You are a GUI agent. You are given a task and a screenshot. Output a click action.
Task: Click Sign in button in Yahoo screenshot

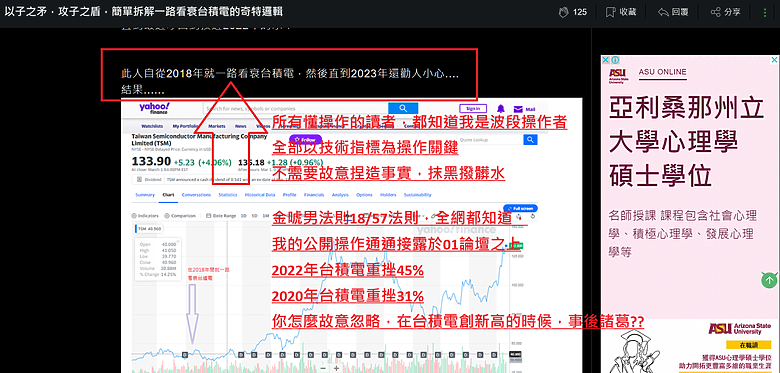(x=473, y=108)
